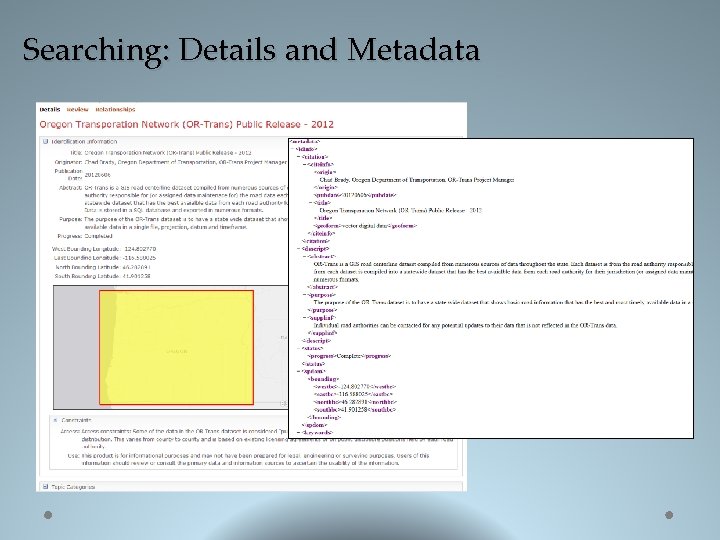Screen dimensions: 720x540
Task: Click the metadata root XML tag
Action: pyautogui.click(x=305, y=141)
